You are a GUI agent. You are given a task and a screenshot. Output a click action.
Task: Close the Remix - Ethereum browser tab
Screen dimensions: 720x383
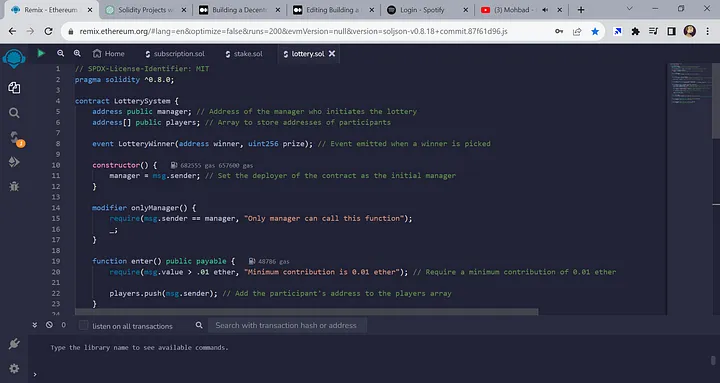coord(90,10)
